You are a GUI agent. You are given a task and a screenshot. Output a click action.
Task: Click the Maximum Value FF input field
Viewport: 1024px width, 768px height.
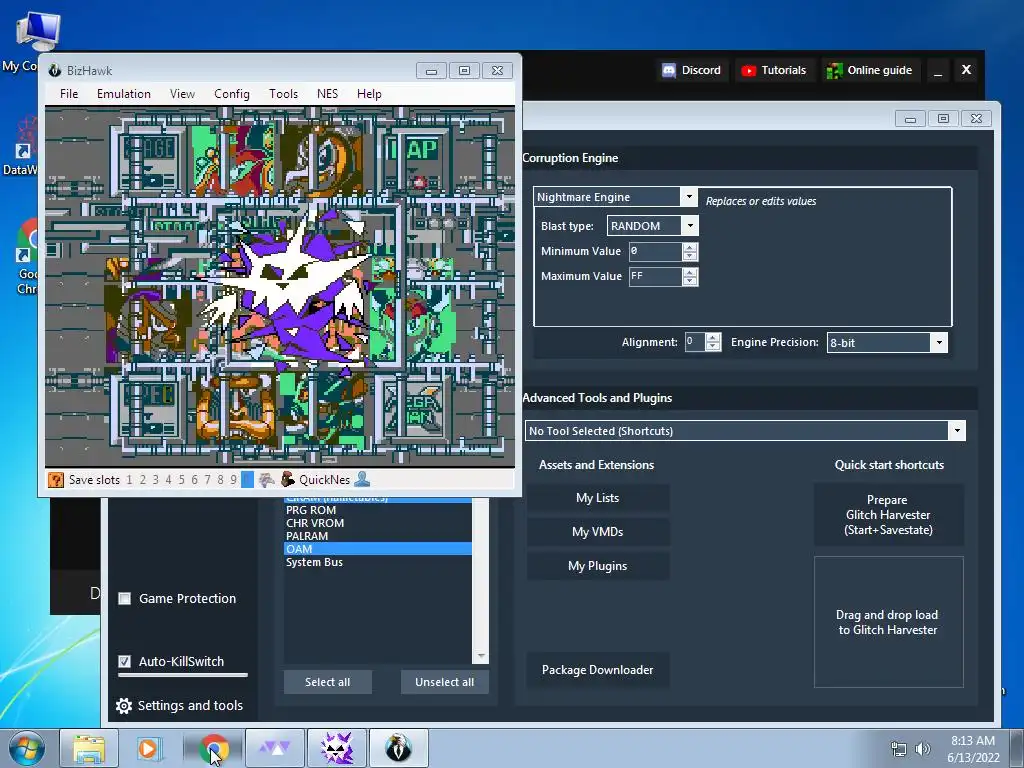[656, 277]
